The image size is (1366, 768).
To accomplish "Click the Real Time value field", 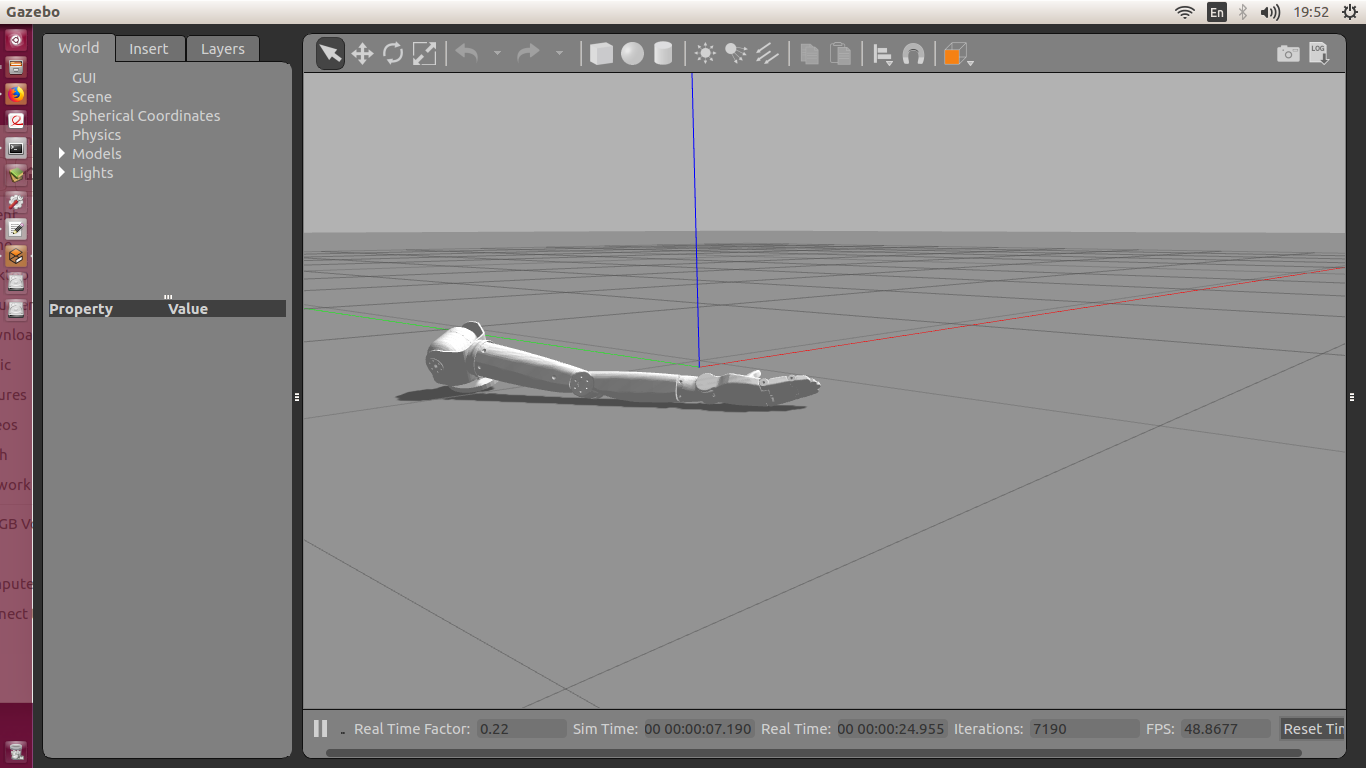I will (x=891, y=729).
